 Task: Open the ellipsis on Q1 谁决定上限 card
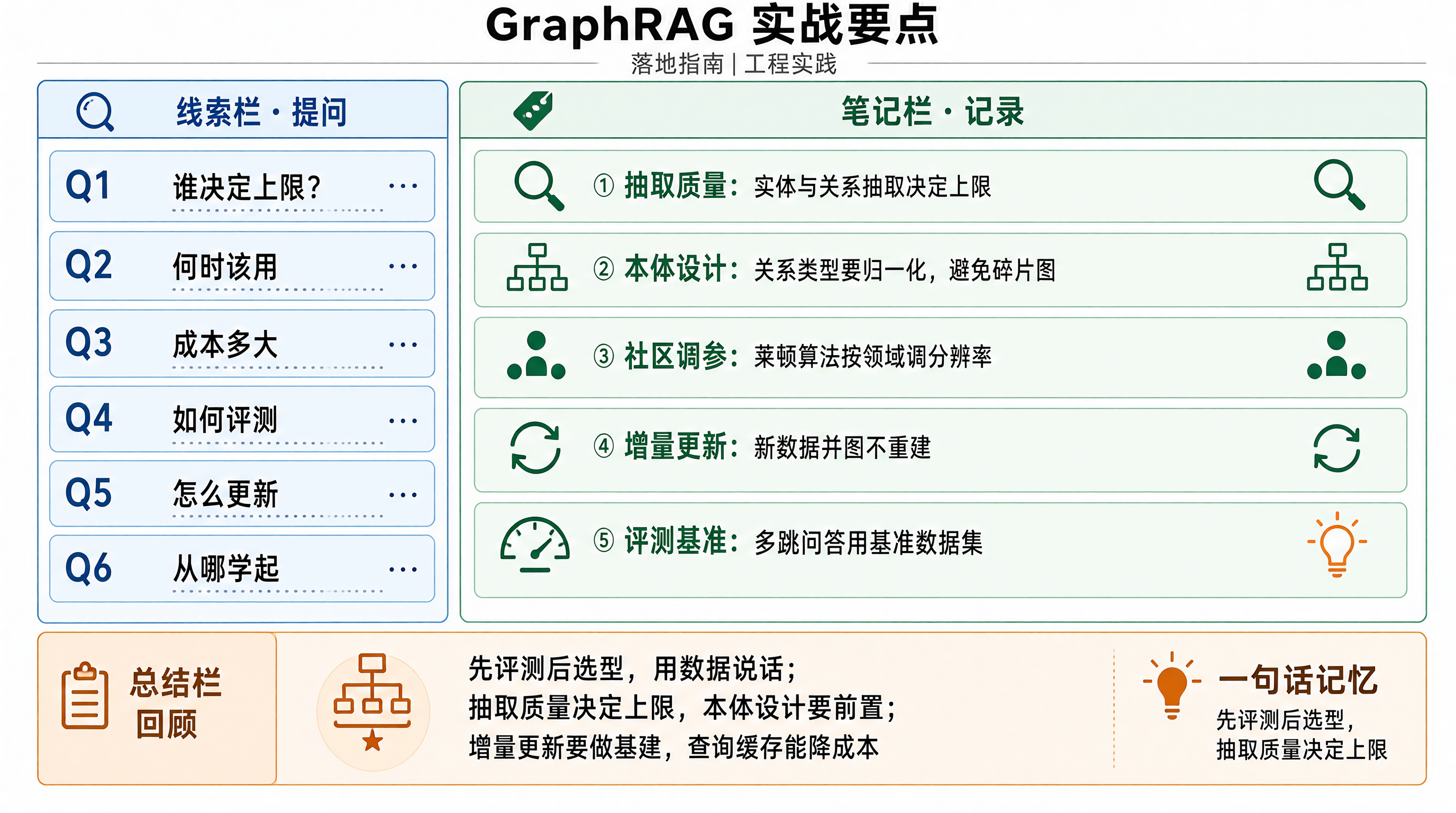tap(404, 185)
